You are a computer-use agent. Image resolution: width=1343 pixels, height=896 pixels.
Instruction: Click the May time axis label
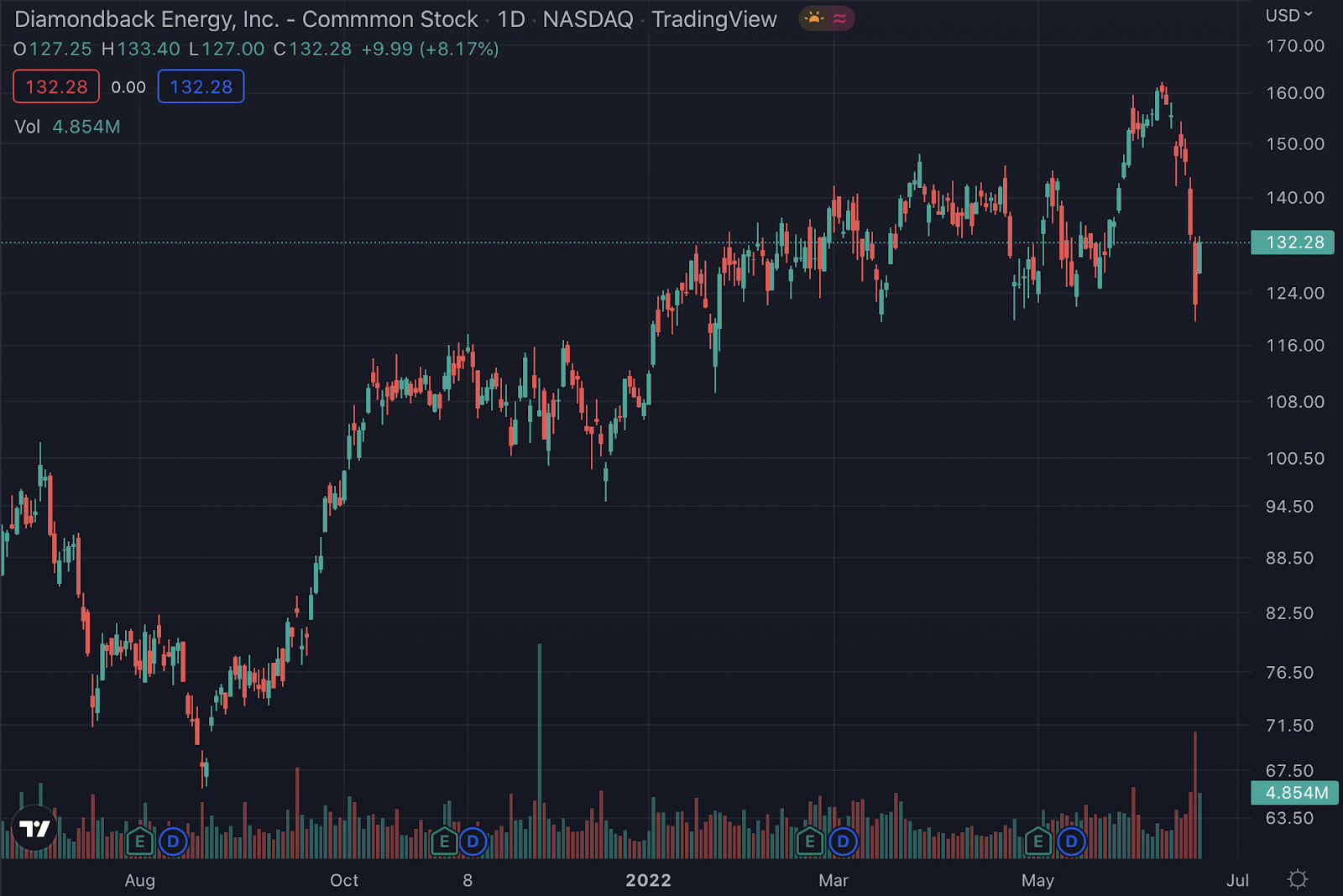pyautogui.click(x=1037, y=880)
